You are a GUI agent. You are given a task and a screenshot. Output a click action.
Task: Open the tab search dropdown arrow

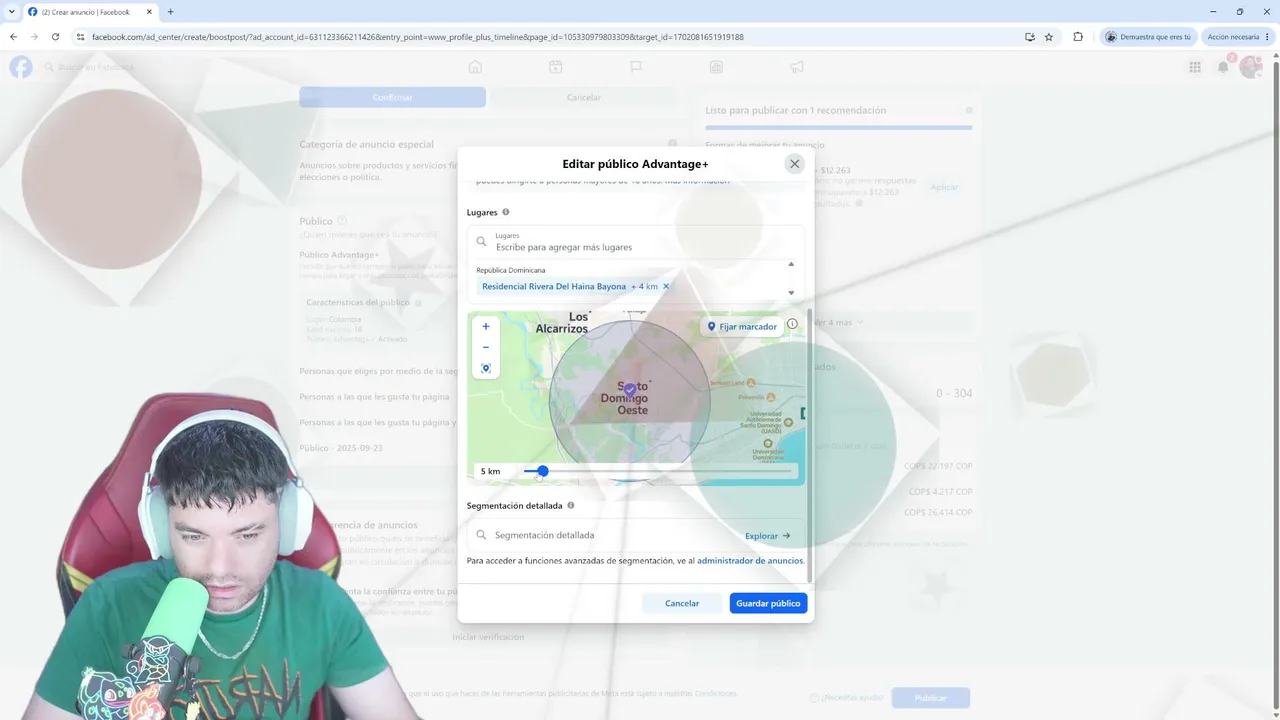tap(11, 12)
